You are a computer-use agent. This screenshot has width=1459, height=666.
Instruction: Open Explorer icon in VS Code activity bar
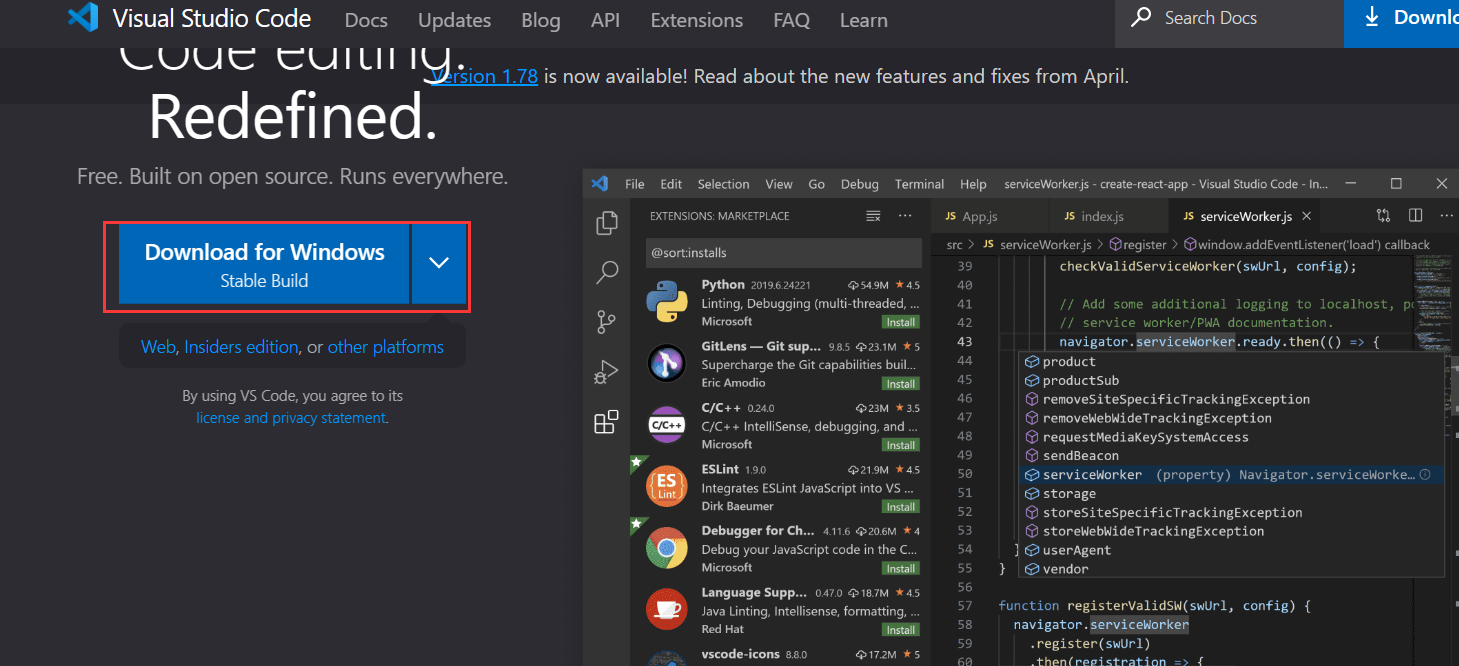tap(606, 223)
